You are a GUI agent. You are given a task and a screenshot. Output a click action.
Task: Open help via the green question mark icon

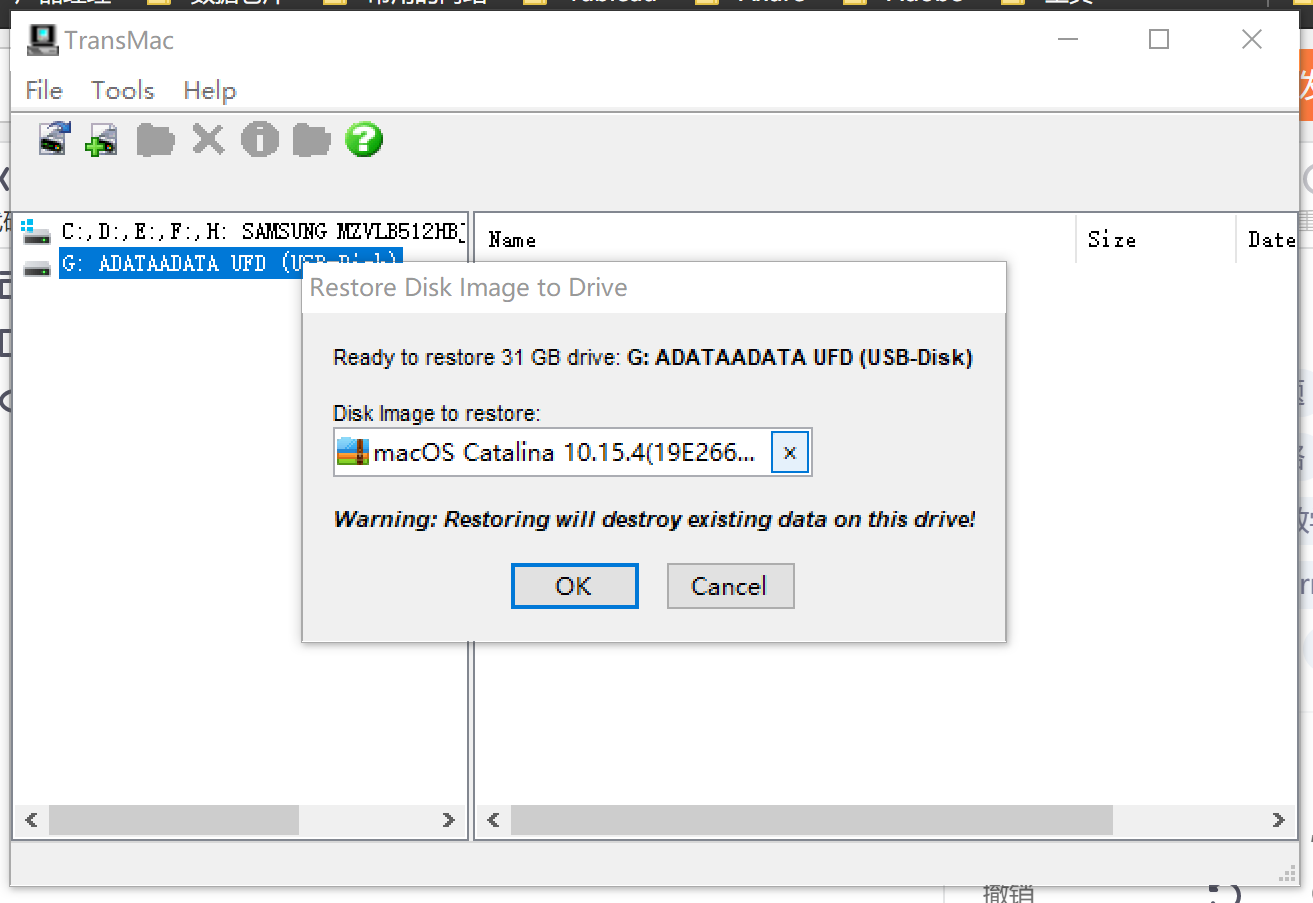pos(364,139)
